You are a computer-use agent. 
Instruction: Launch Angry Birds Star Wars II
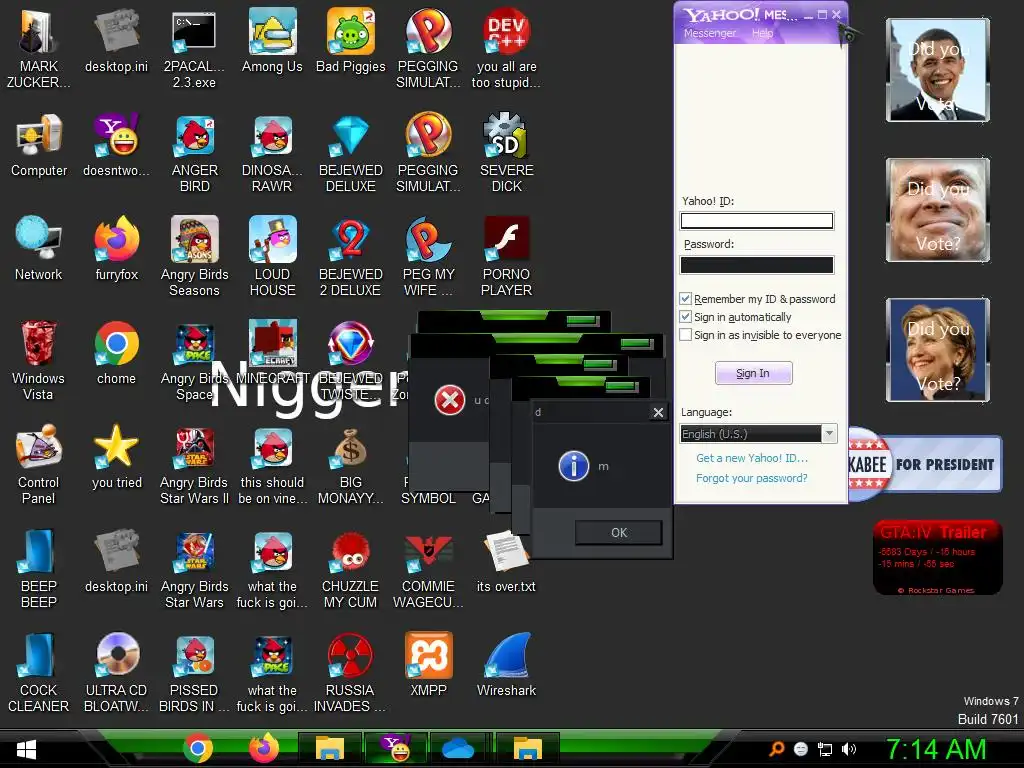194,465
